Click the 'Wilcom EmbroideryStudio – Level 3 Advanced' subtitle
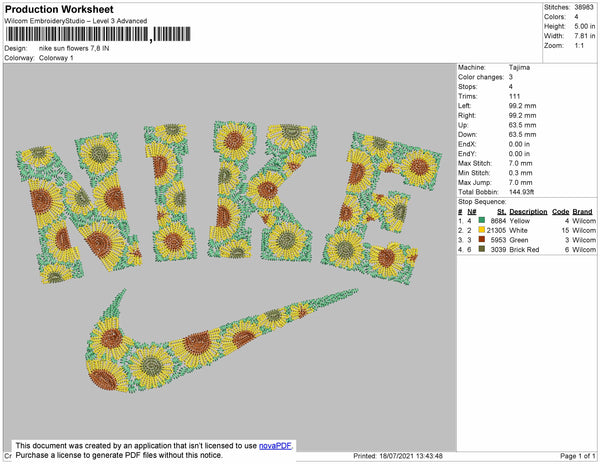The image size is (600, 464). coord(76,21)
